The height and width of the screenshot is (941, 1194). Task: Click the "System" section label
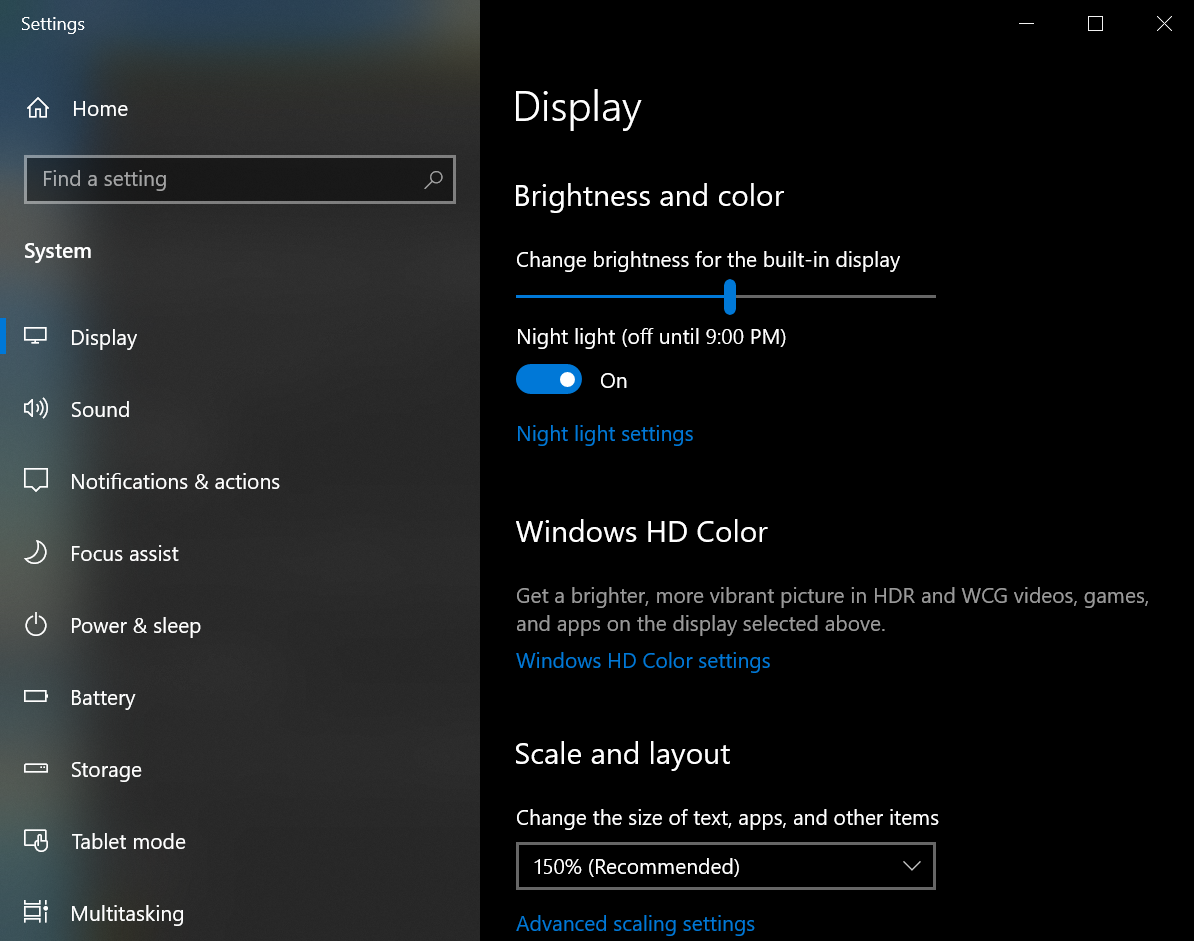(58, 251)
